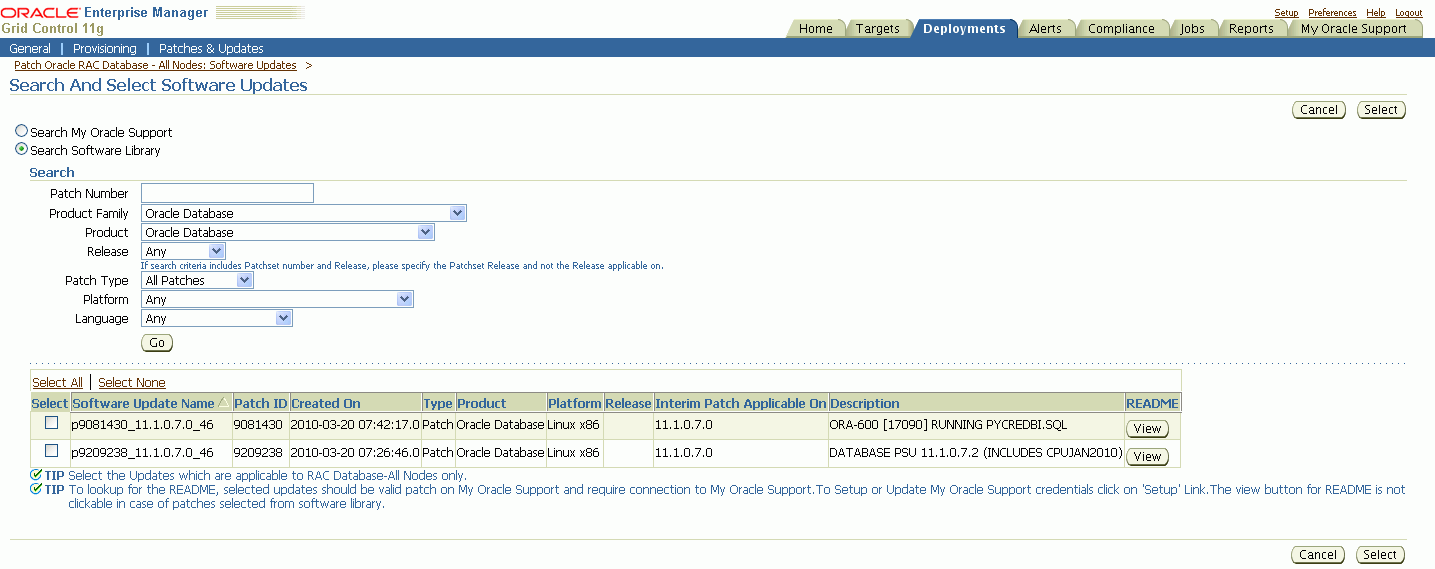1435x569 pixels.
Task: Click Interim Patch Applicable On header
Action: [x=741, y=403]
